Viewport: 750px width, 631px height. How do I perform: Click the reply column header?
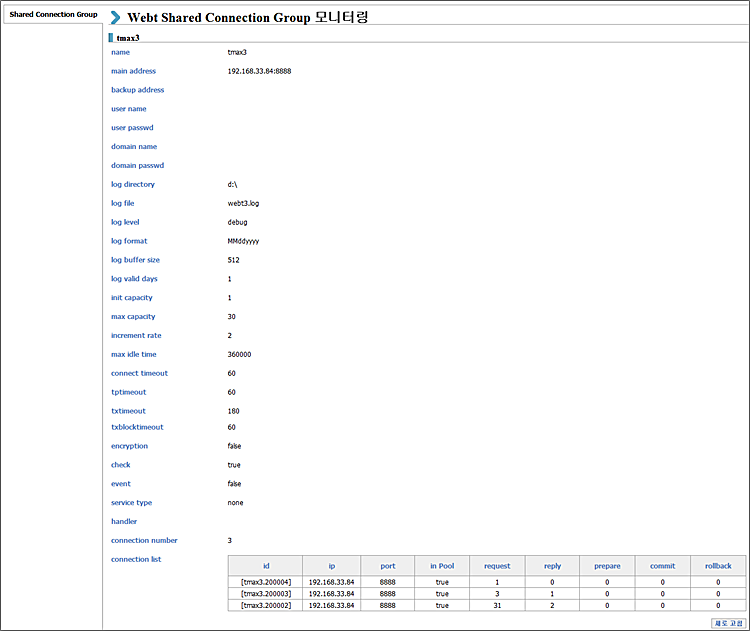[552, 566]
